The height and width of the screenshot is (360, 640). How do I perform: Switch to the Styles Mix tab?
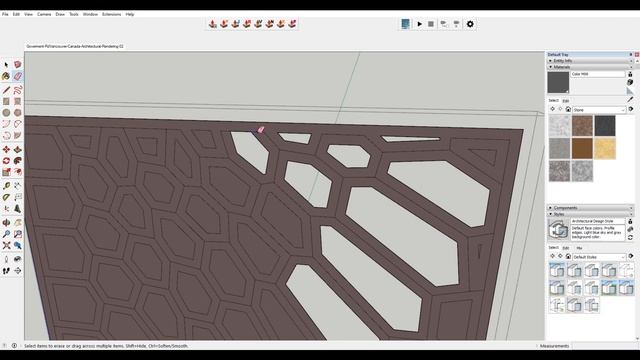[x=579, y=248]
